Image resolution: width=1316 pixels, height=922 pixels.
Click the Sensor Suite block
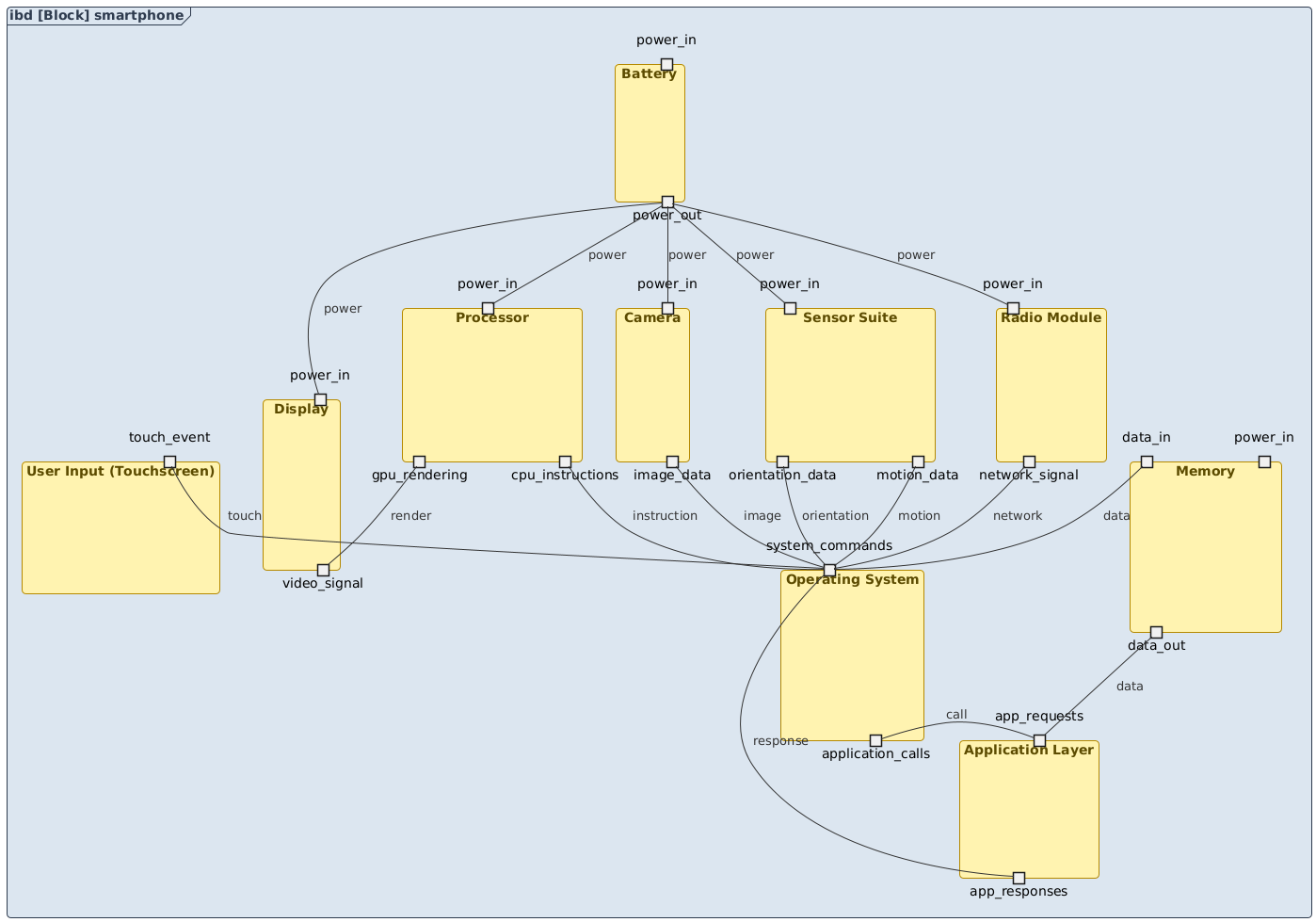[x=849, y=386]
